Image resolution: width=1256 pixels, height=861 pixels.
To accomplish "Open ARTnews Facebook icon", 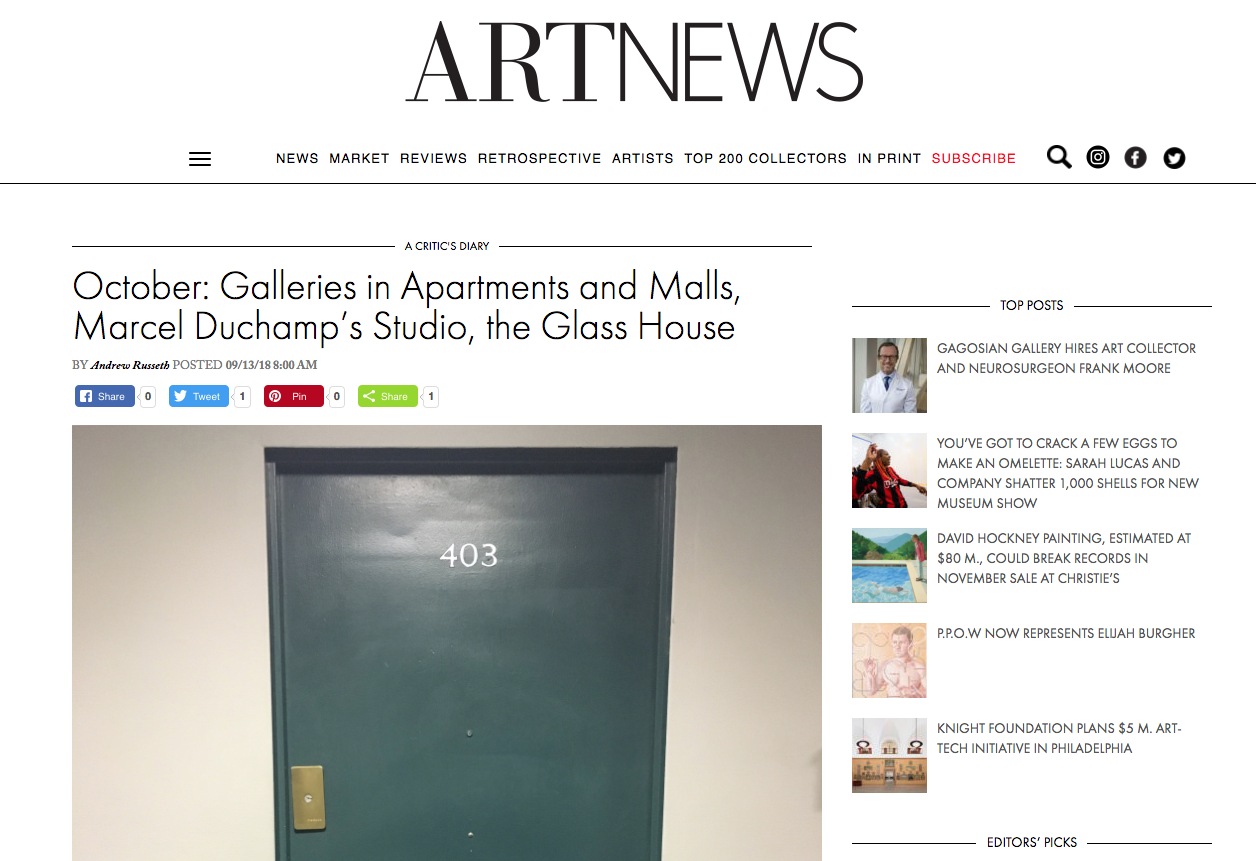I will tap(1135, 157).
